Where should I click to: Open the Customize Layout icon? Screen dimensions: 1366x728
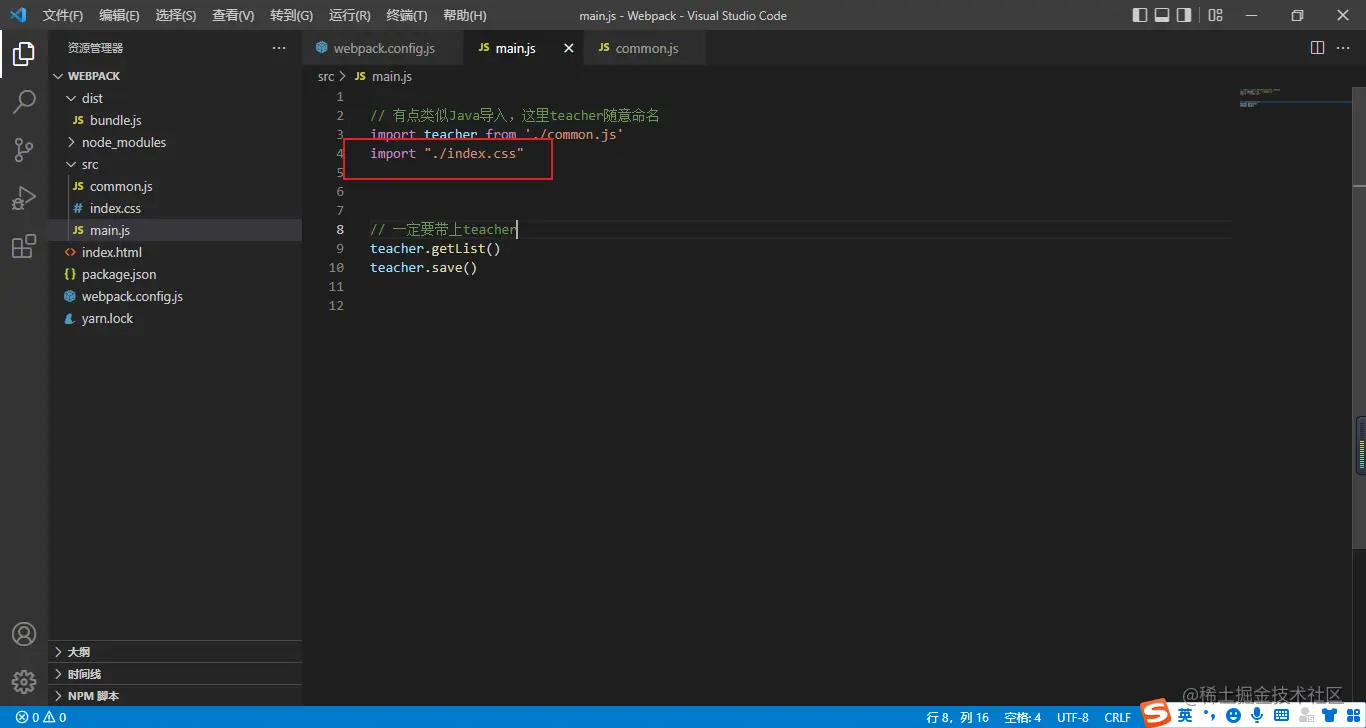click(x=1215, y=15)
